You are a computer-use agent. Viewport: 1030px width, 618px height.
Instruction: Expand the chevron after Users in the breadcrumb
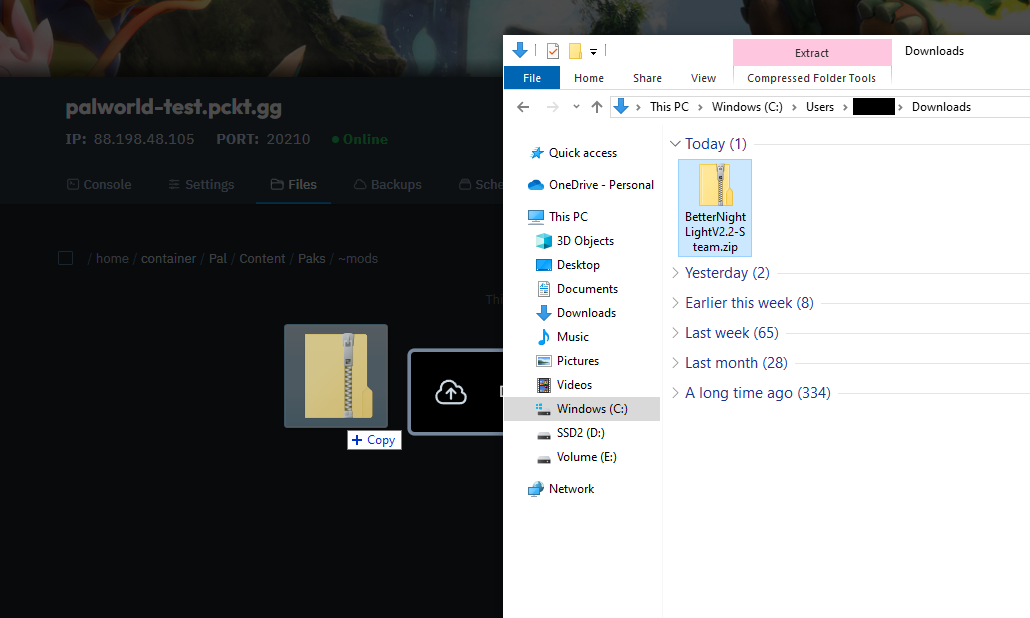845,107
